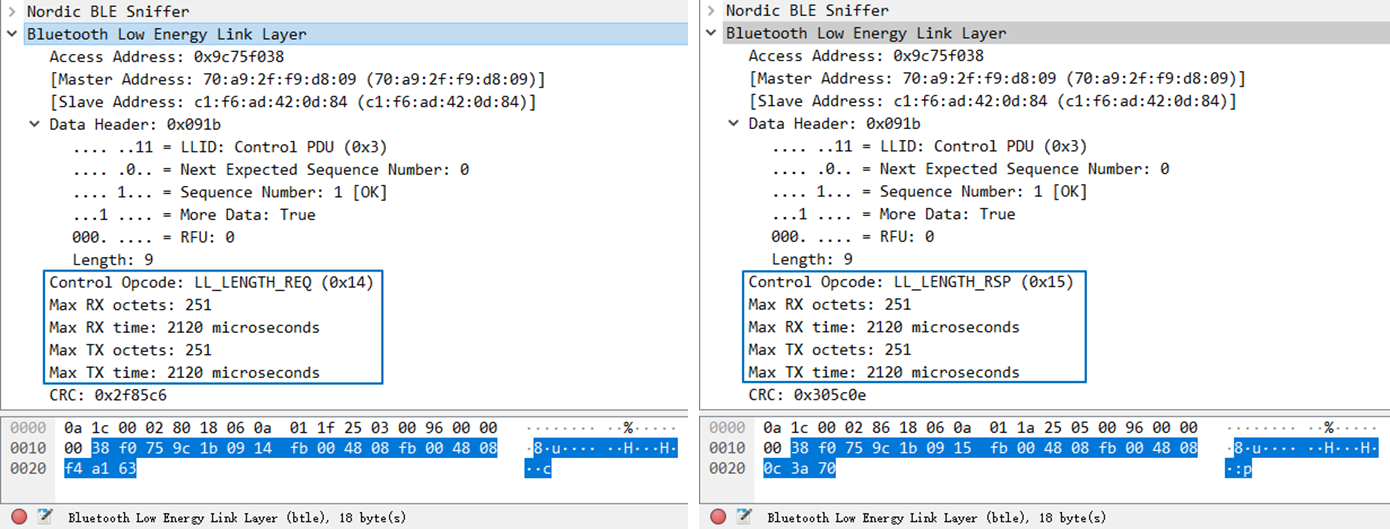Collapse Data Header 0x091b arrow in right panel
Image resolution: width=1390 pixels, height=529 pixels.
coord(734,124)
